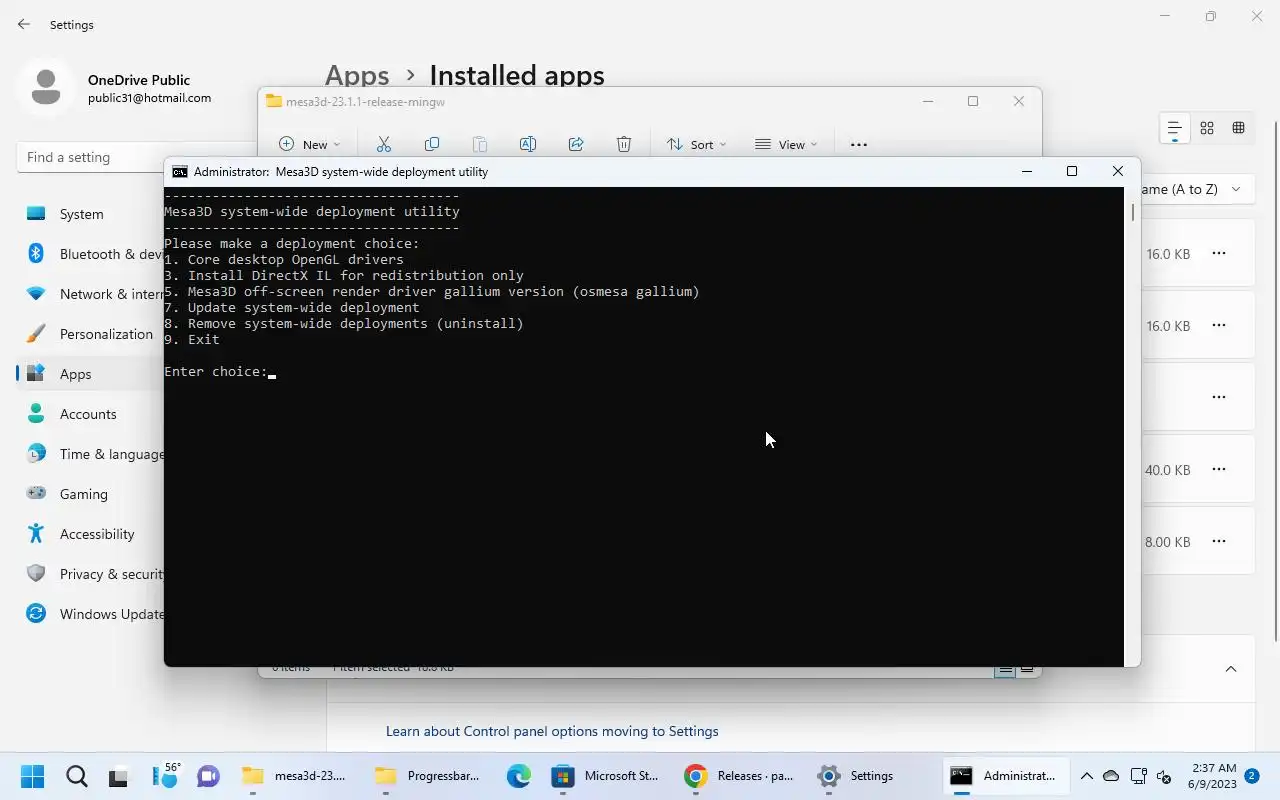Open Accounts settings
The height and width of the screenshot is (800, 1280).
pos(90,414)
